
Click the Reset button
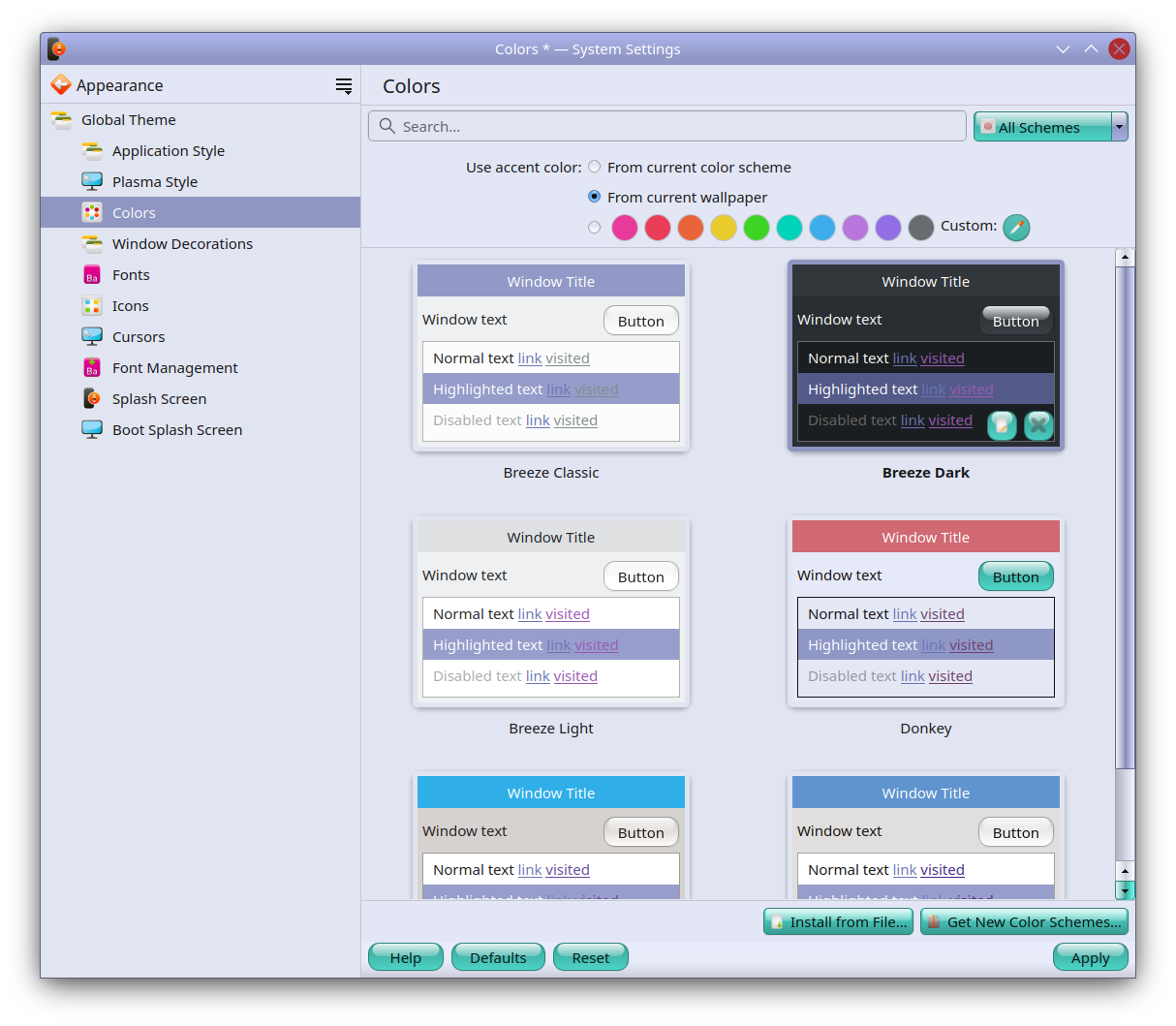point(591,957)
